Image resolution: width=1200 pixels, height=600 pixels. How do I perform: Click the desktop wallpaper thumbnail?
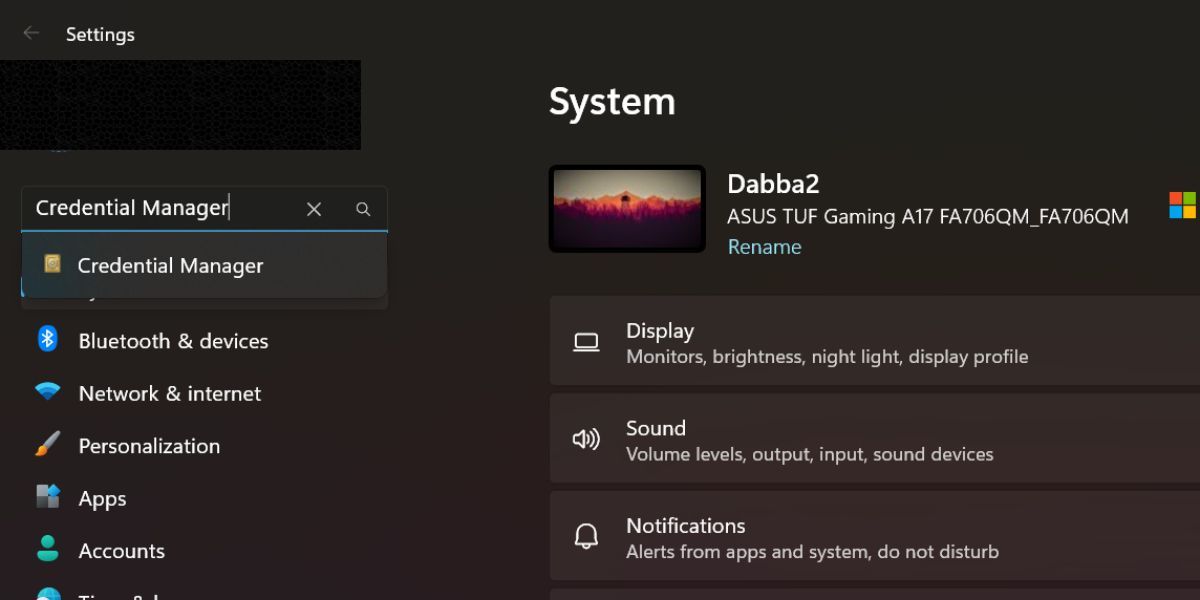tap(627, 209)
